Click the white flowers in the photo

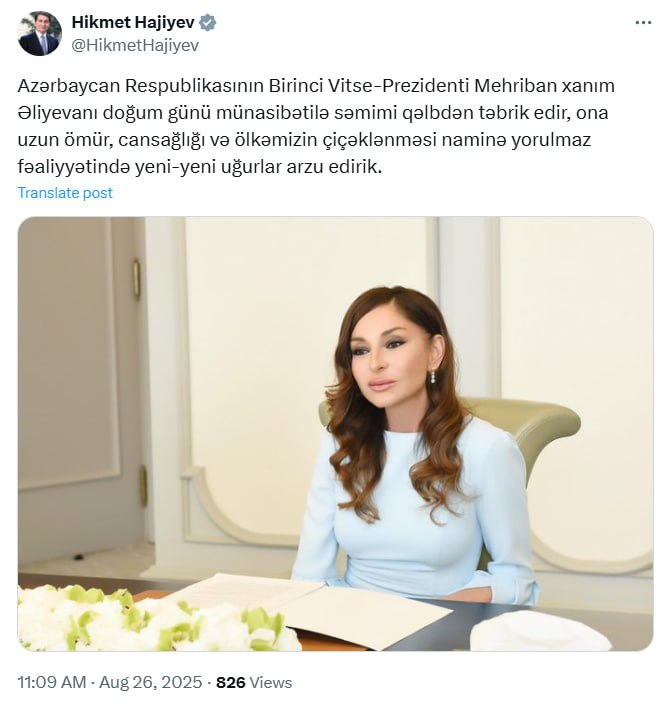[156, 618]
